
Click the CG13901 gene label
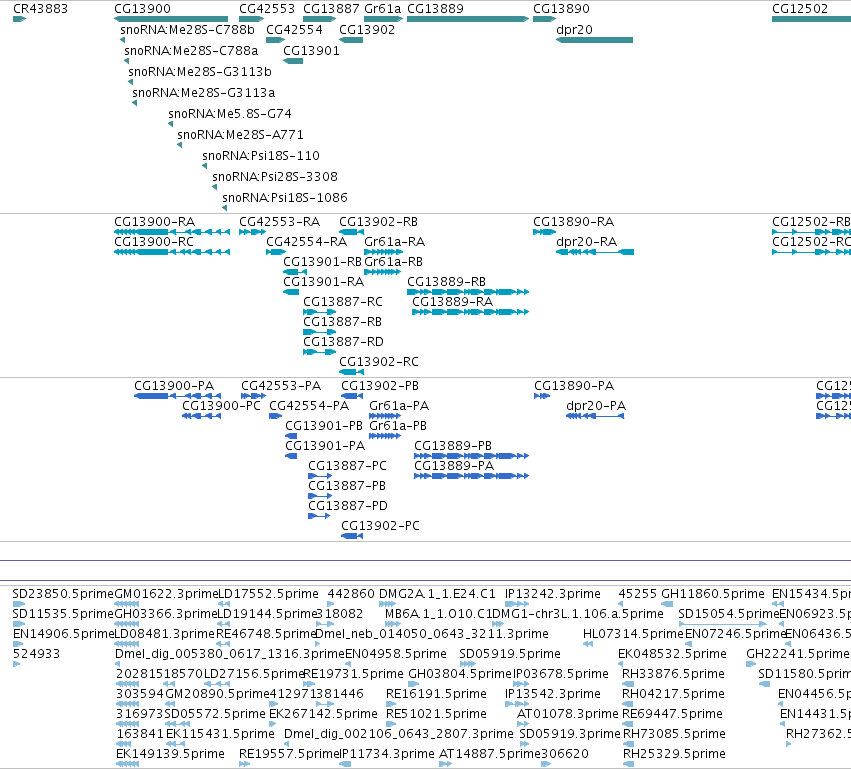coord(311,50)
